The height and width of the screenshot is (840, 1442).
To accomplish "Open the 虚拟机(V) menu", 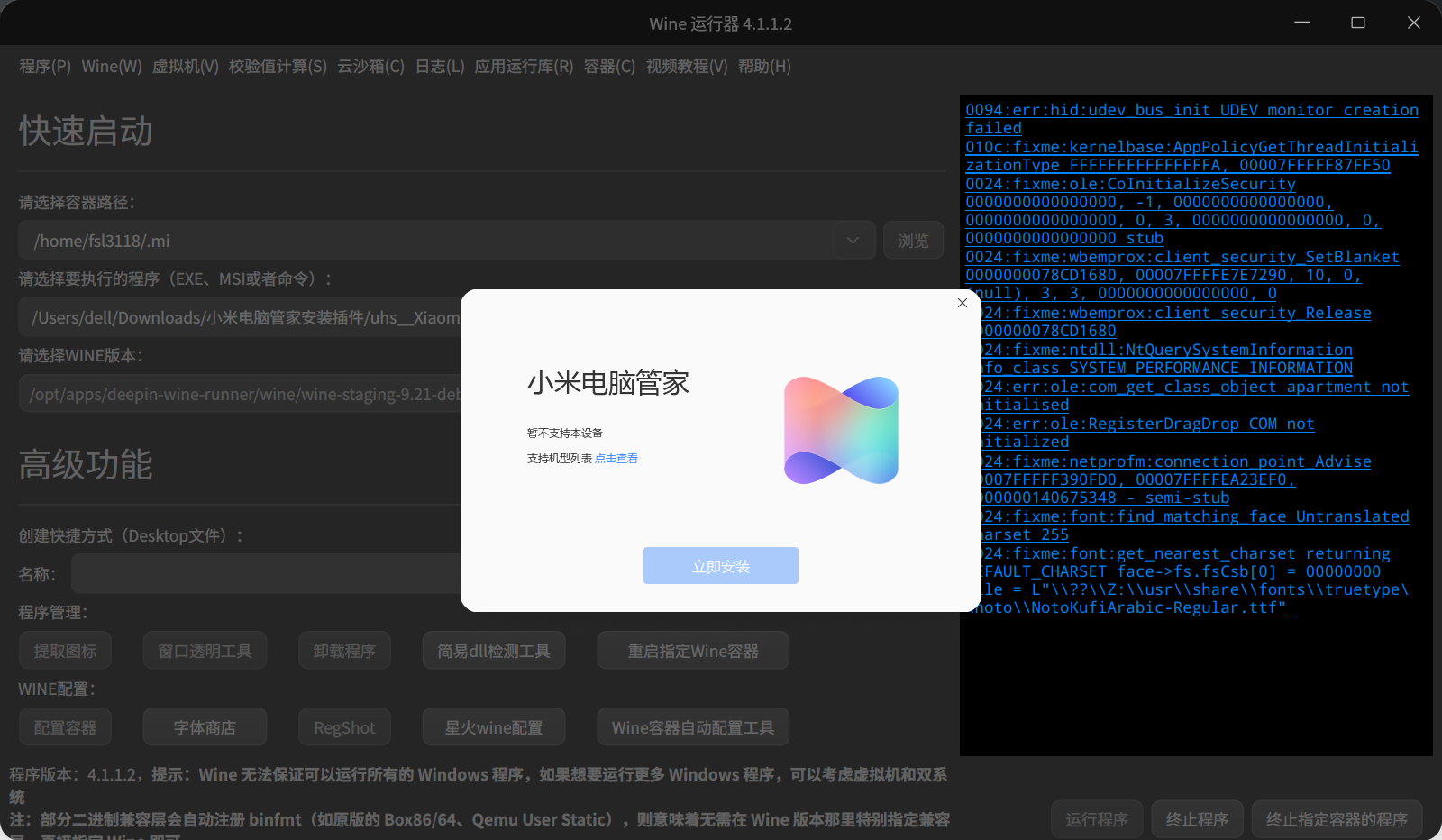I will tap(186, 67).
